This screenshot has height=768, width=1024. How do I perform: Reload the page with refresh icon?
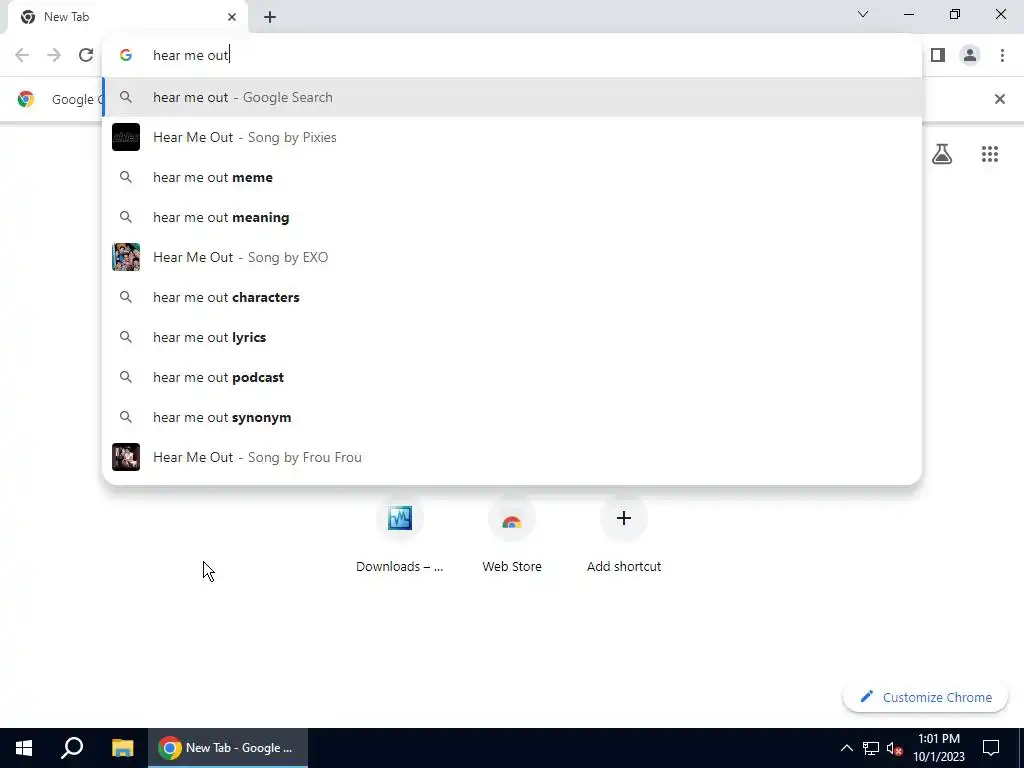pos(86,56)
